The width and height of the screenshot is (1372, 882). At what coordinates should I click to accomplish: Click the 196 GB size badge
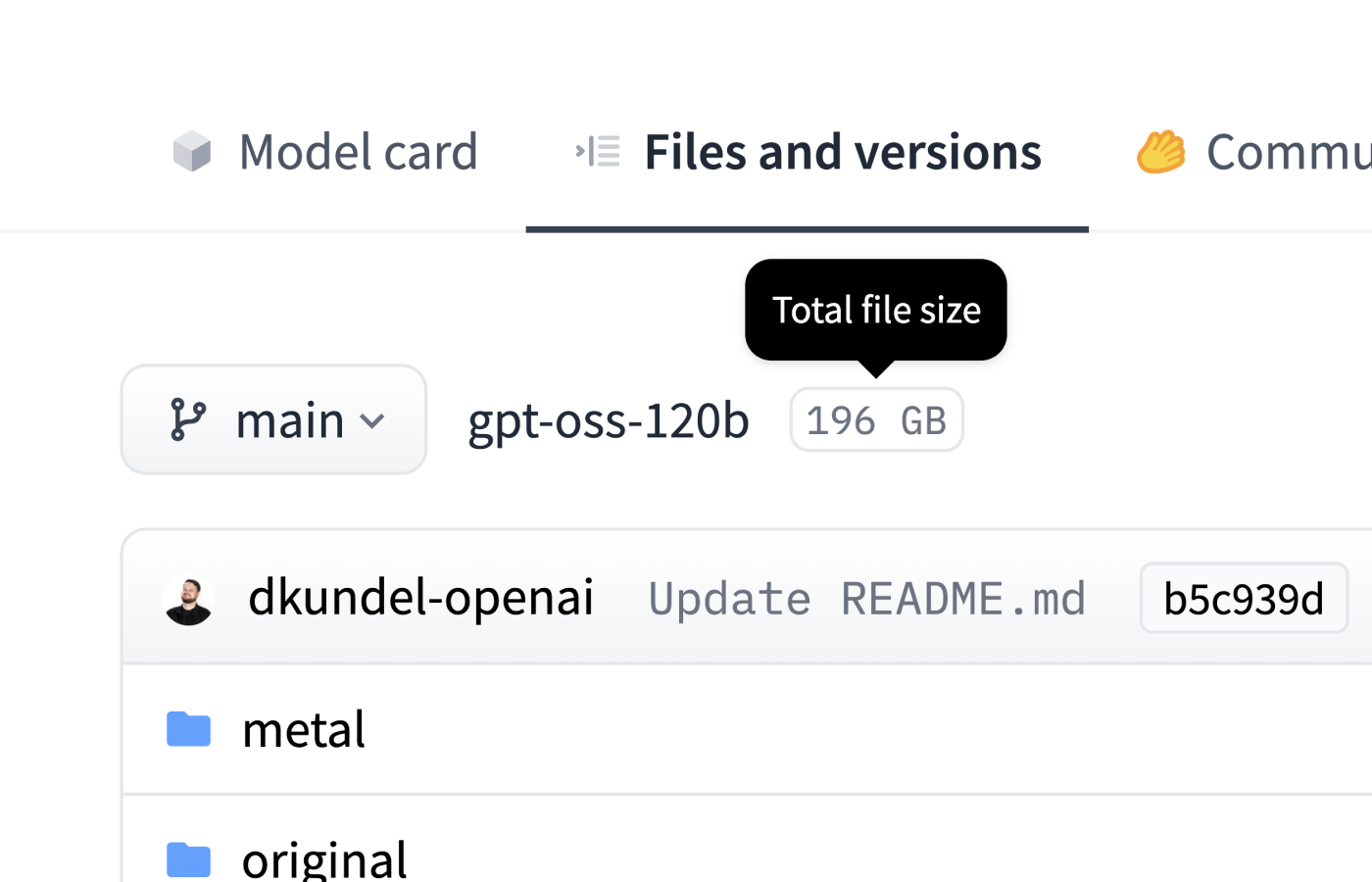(876, 420)
